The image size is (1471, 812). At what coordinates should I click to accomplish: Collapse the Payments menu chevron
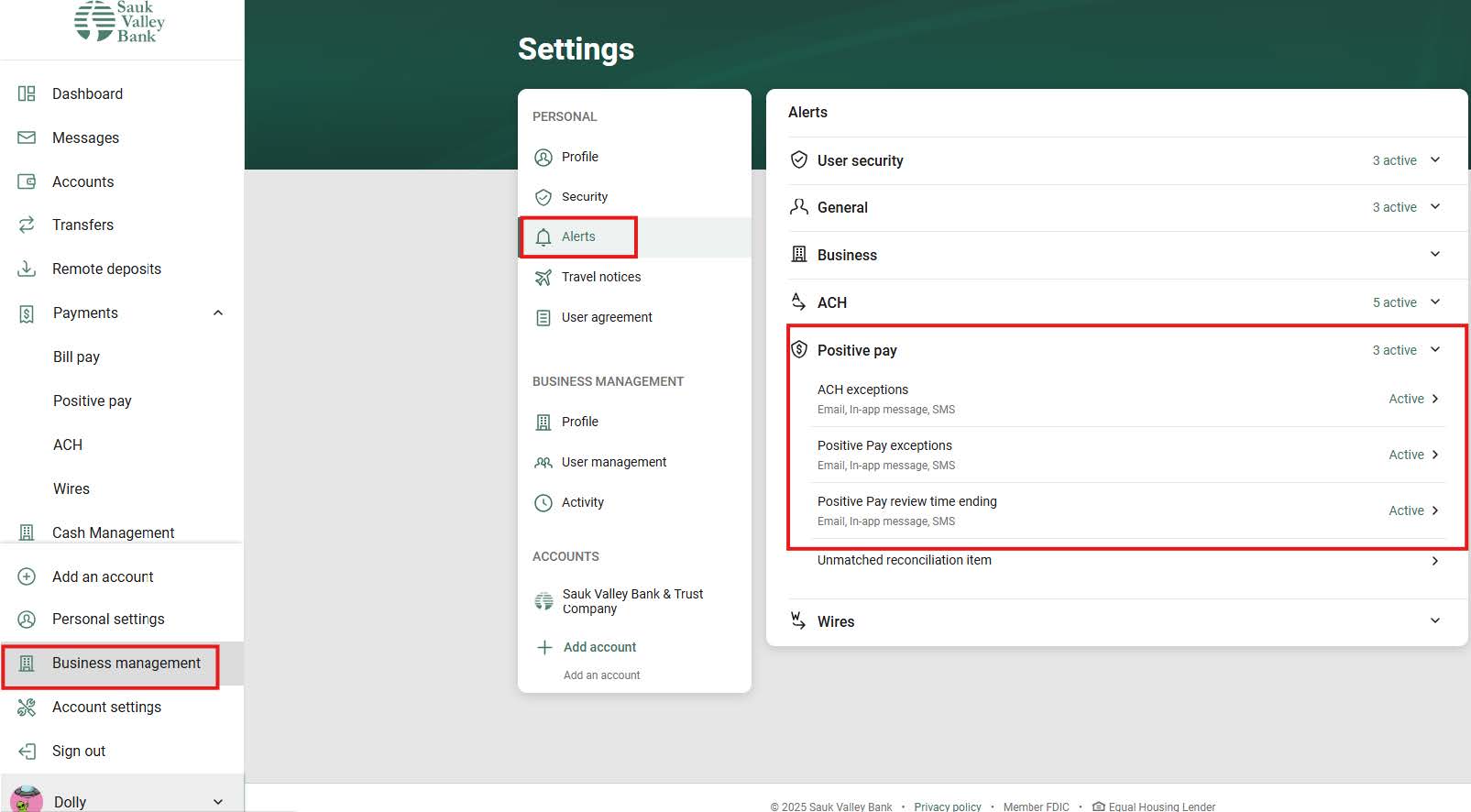point(218,313)
